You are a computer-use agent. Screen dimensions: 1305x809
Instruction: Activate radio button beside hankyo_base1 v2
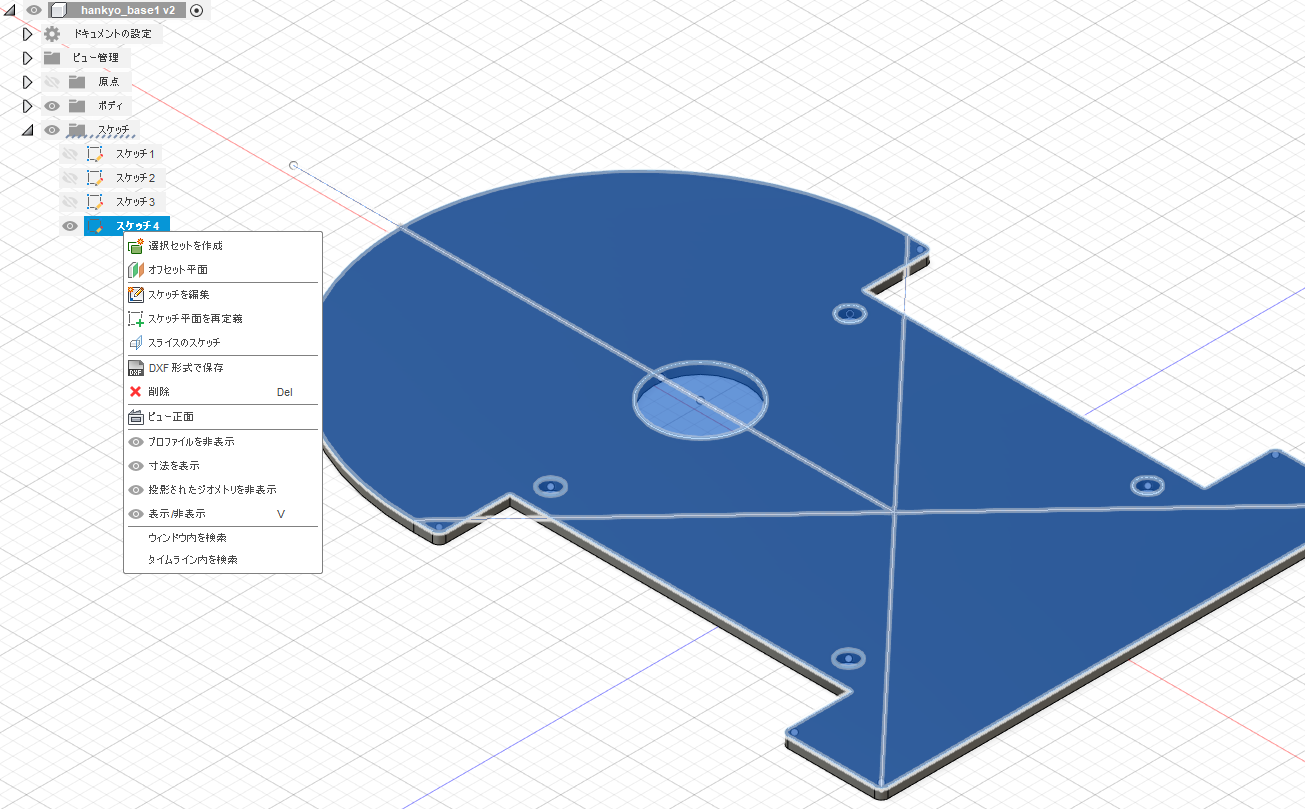[197, 10]
